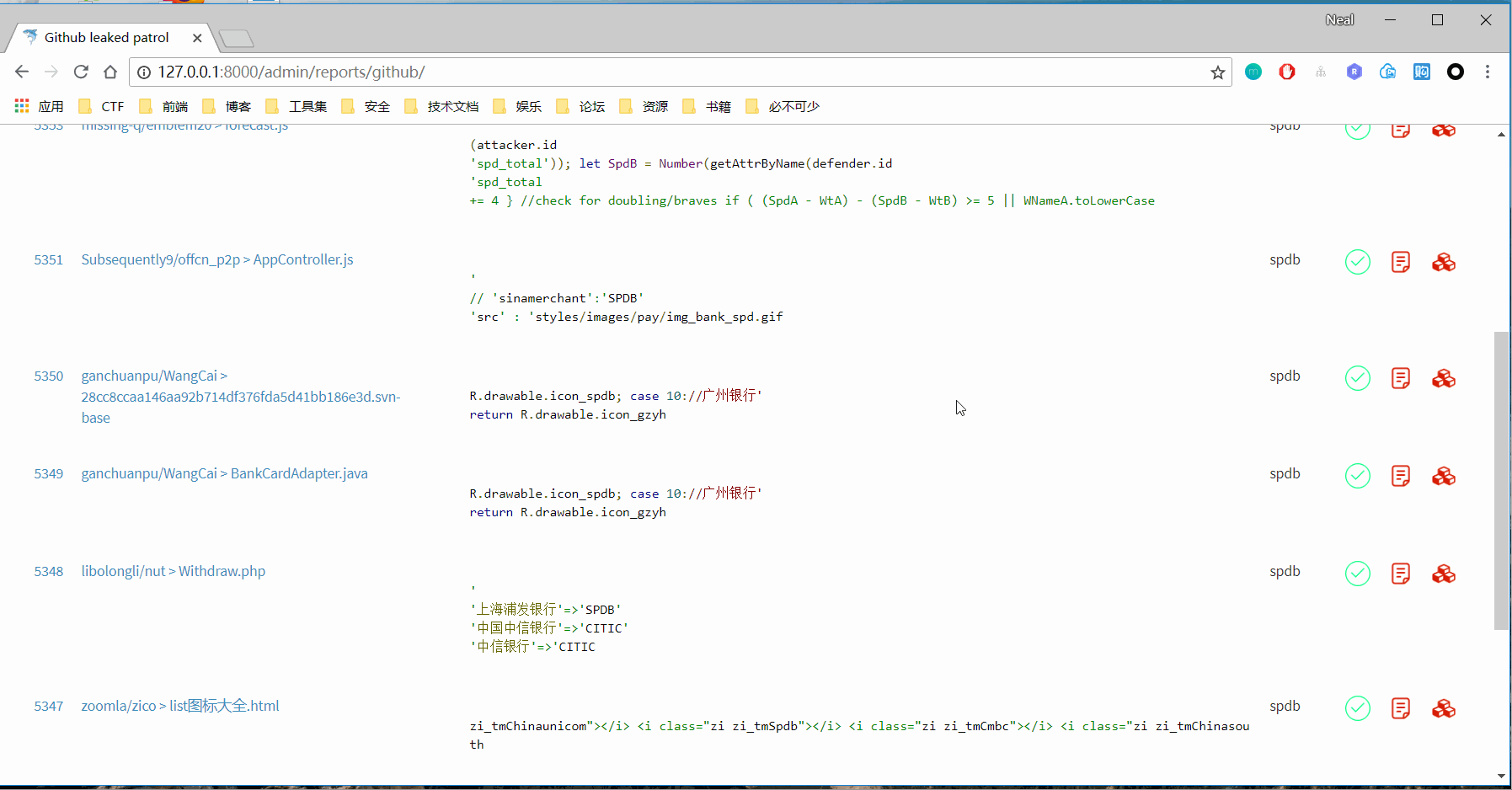Open ganchuanpu/WangCai svn-base file link

click(241, 397)
